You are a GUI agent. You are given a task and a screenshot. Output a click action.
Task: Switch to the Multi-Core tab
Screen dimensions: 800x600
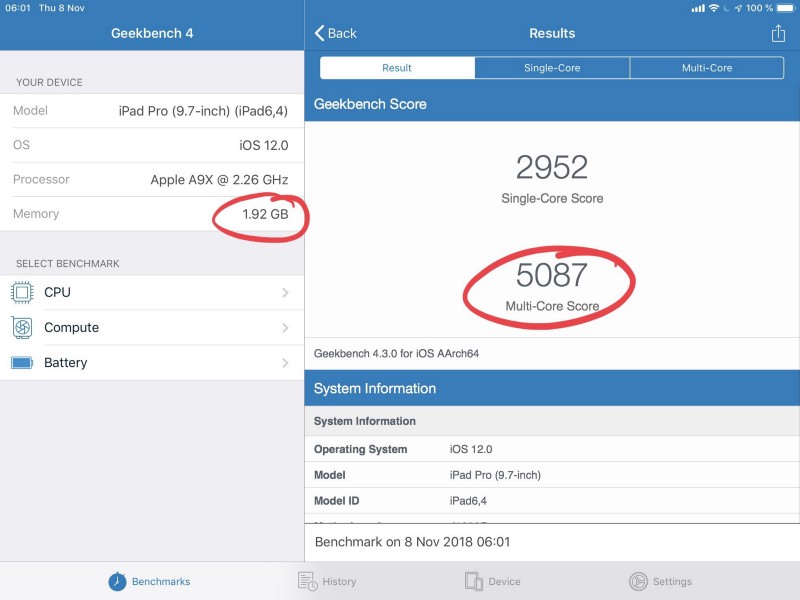(707, 68)
